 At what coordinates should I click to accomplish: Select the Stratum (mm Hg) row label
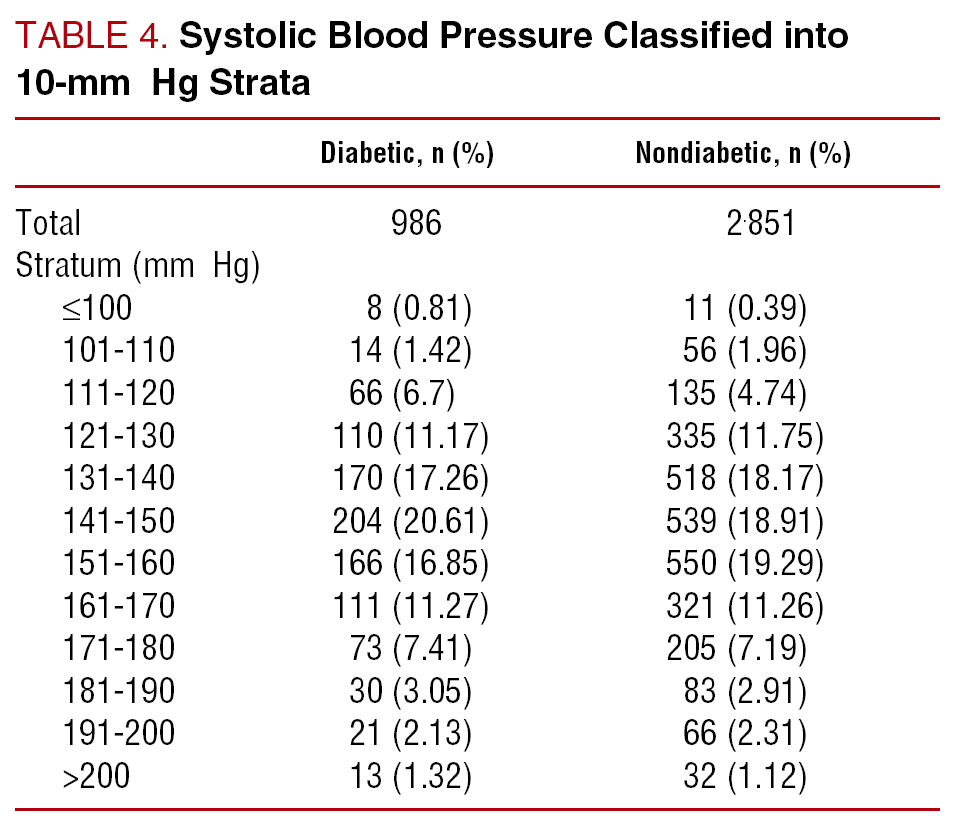click(x=138, y=267)
